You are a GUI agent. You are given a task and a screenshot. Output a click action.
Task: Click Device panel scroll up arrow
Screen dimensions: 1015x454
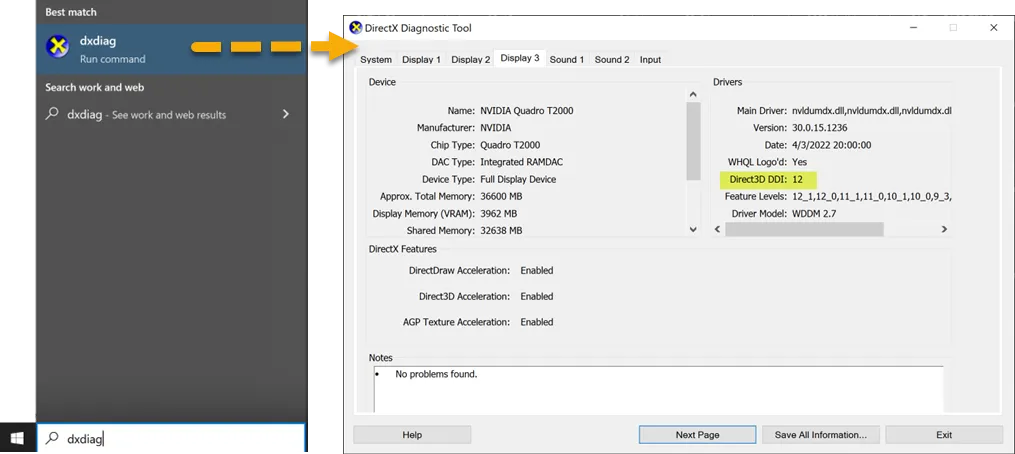pyautogui.click(x=693, y=95)
